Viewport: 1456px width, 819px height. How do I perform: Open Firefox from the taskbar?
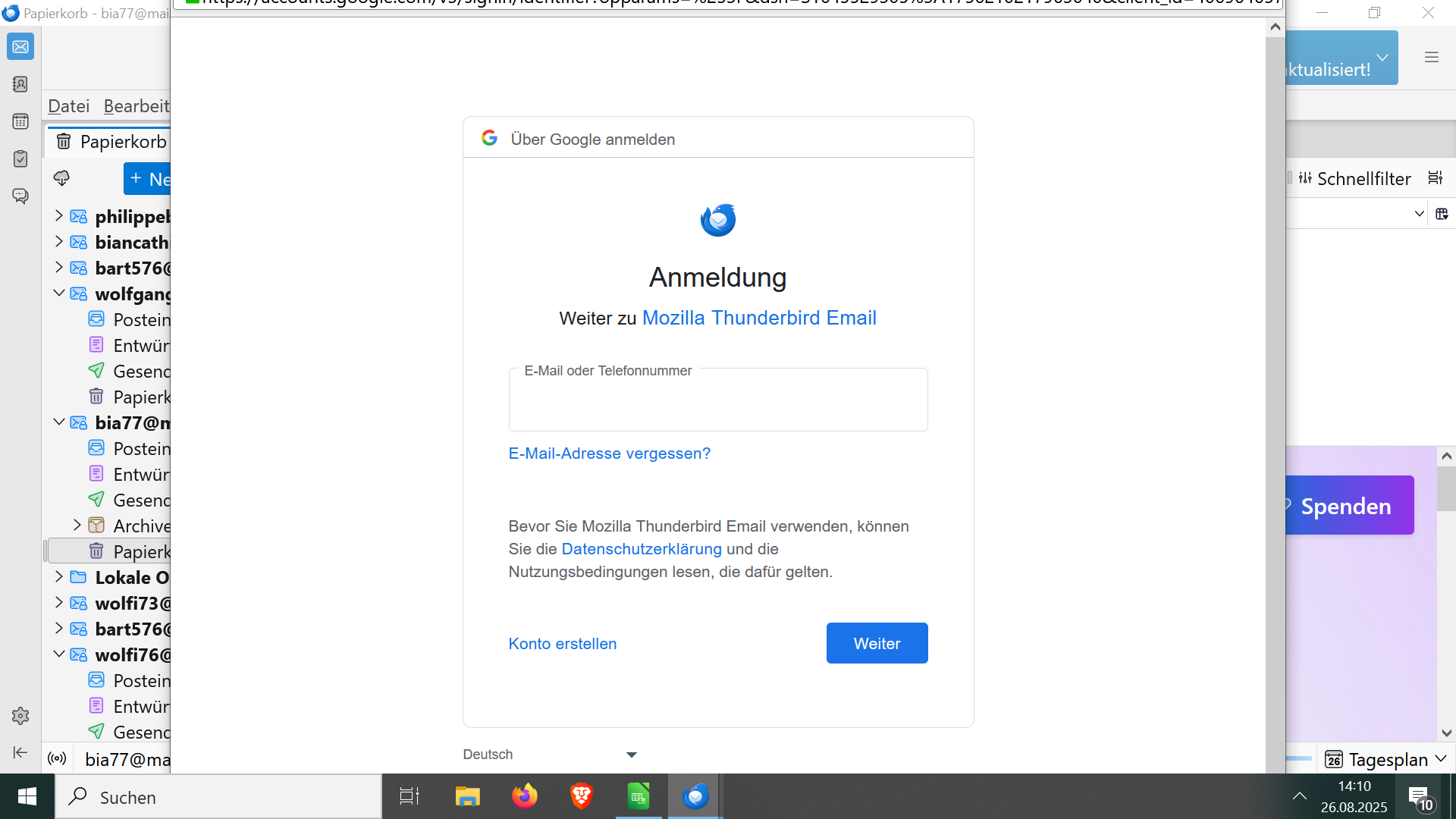point(524,796)
